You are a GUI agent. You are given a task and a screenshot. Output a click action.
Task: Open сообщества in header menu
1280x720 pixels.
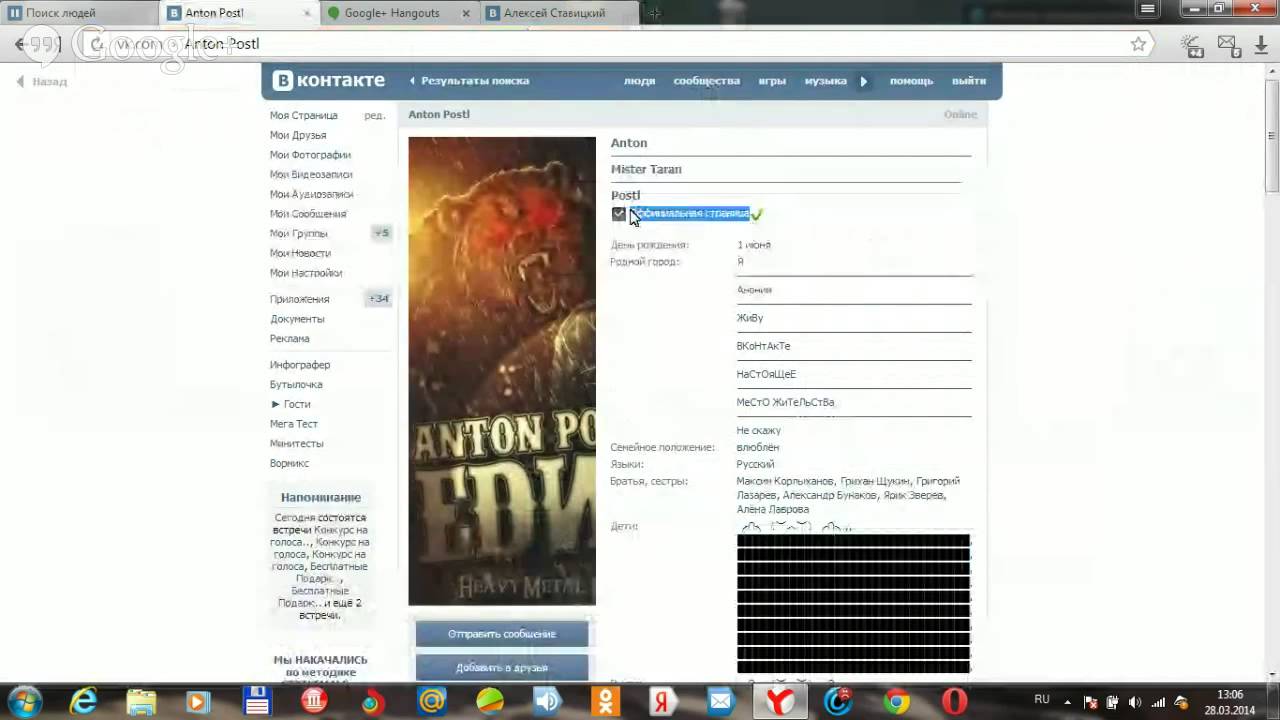pos(707,81)
